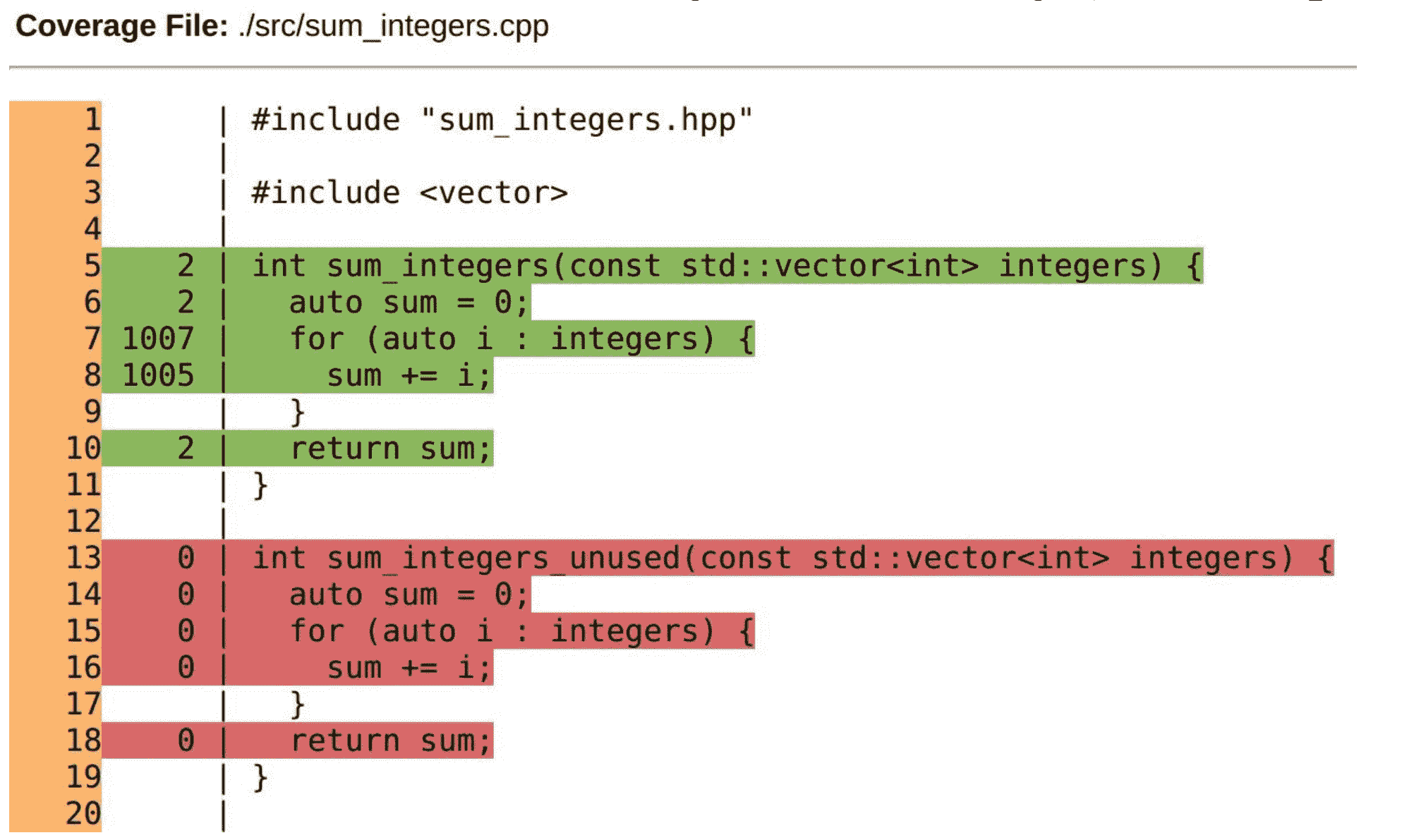The width and height of the screenshot is (1402, 840).
Task: Click the "Coverage File:" heading label
Action: coord(121,27)
